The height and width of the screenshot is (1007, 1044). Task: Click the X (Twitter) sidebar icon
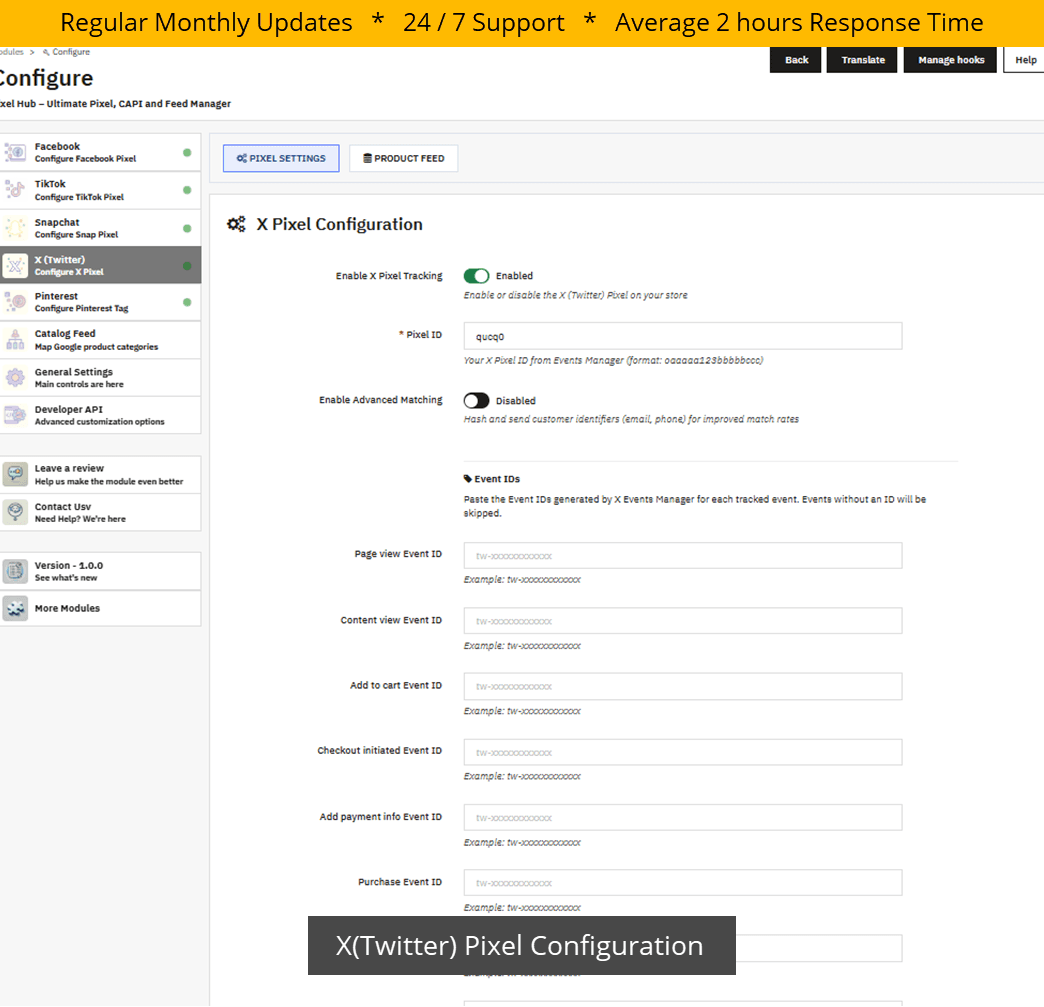(15, 266)
